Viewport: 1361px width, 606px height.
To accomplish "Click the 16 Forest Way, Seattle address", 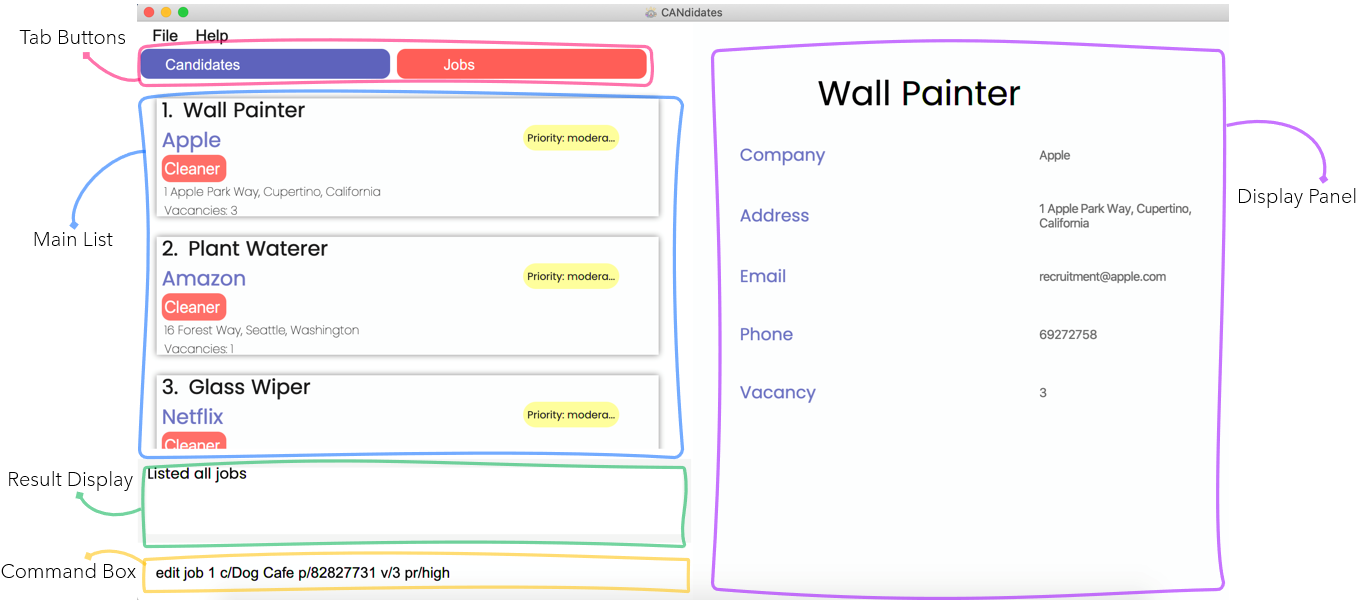I will click(261, 330).
